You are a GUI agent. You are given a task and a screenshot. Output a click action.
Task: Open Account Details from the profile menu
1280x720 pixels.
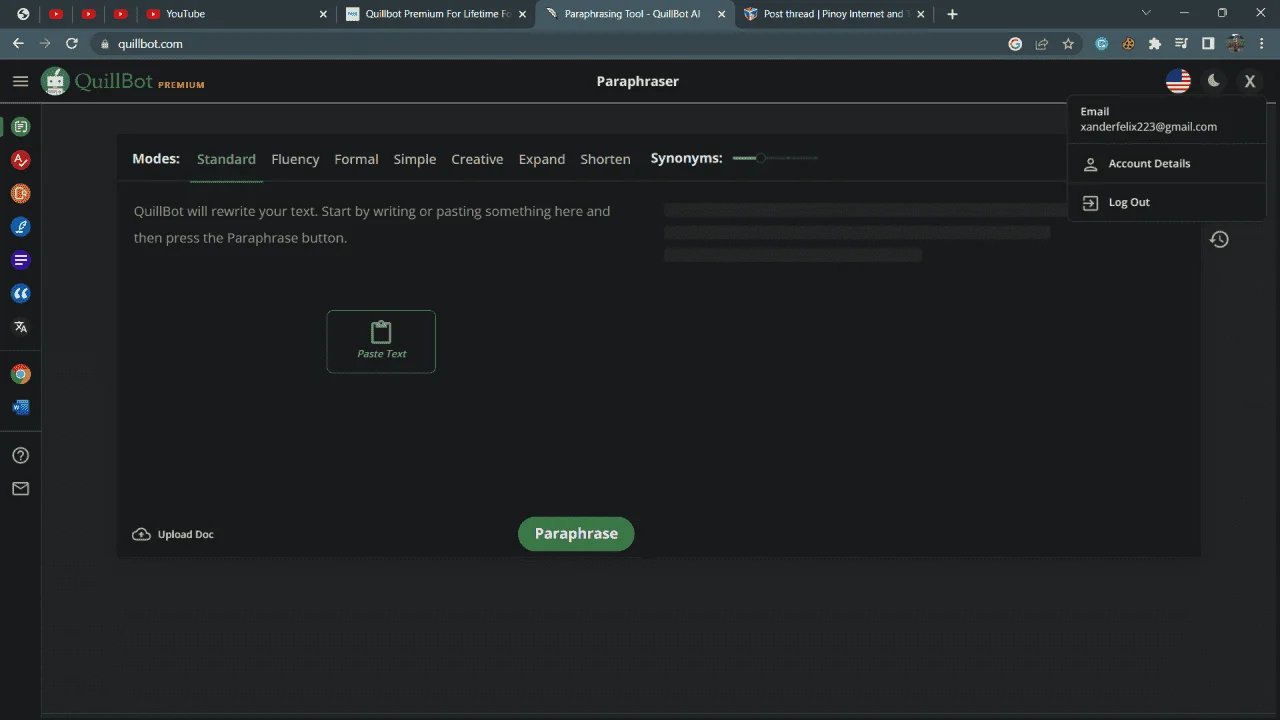(x=1166, y=164)
